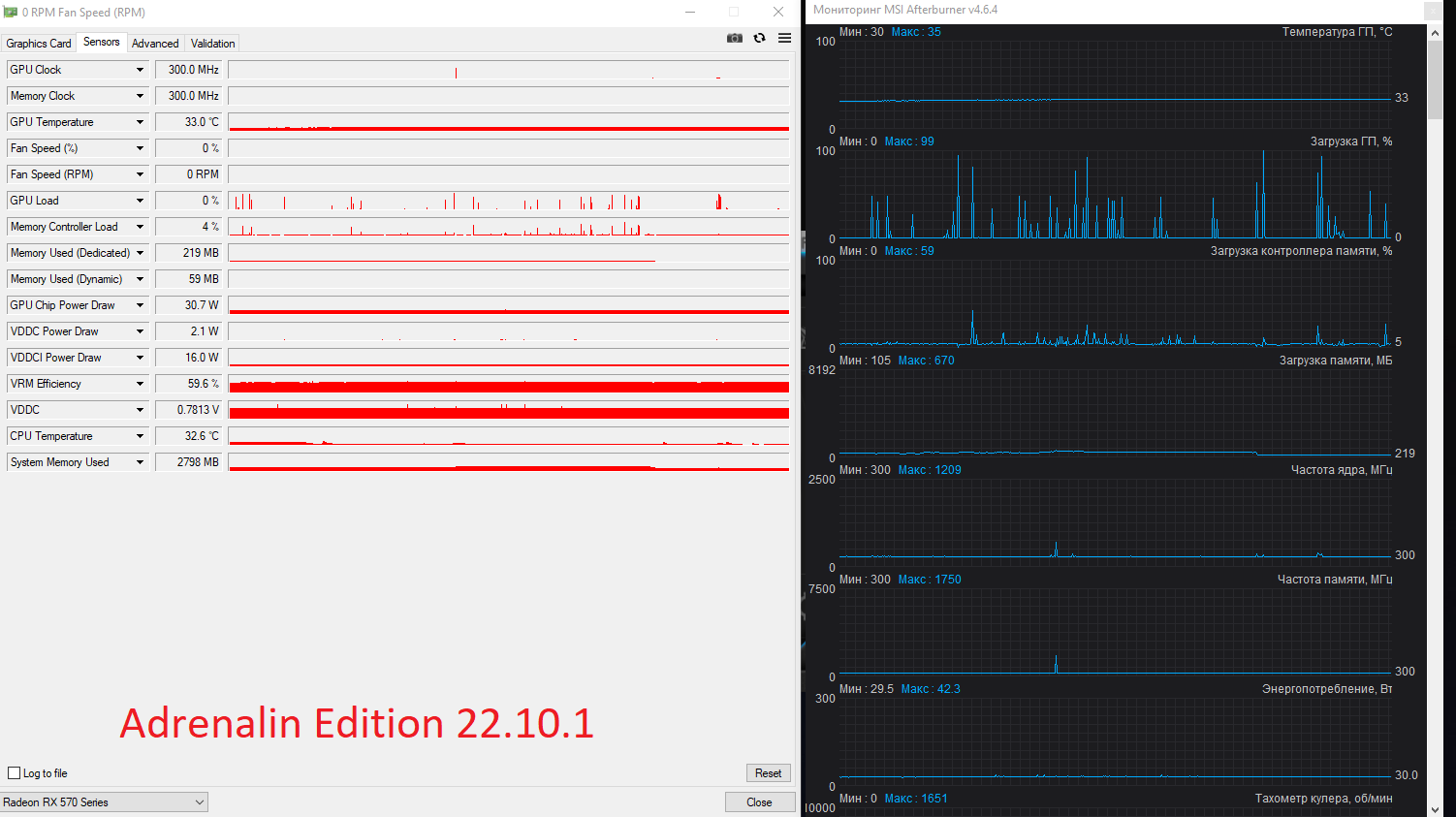Screen dimensions: 1456x817
Task: Open the GPU Temperature sensor dropdown
Action: pos(140,122)
